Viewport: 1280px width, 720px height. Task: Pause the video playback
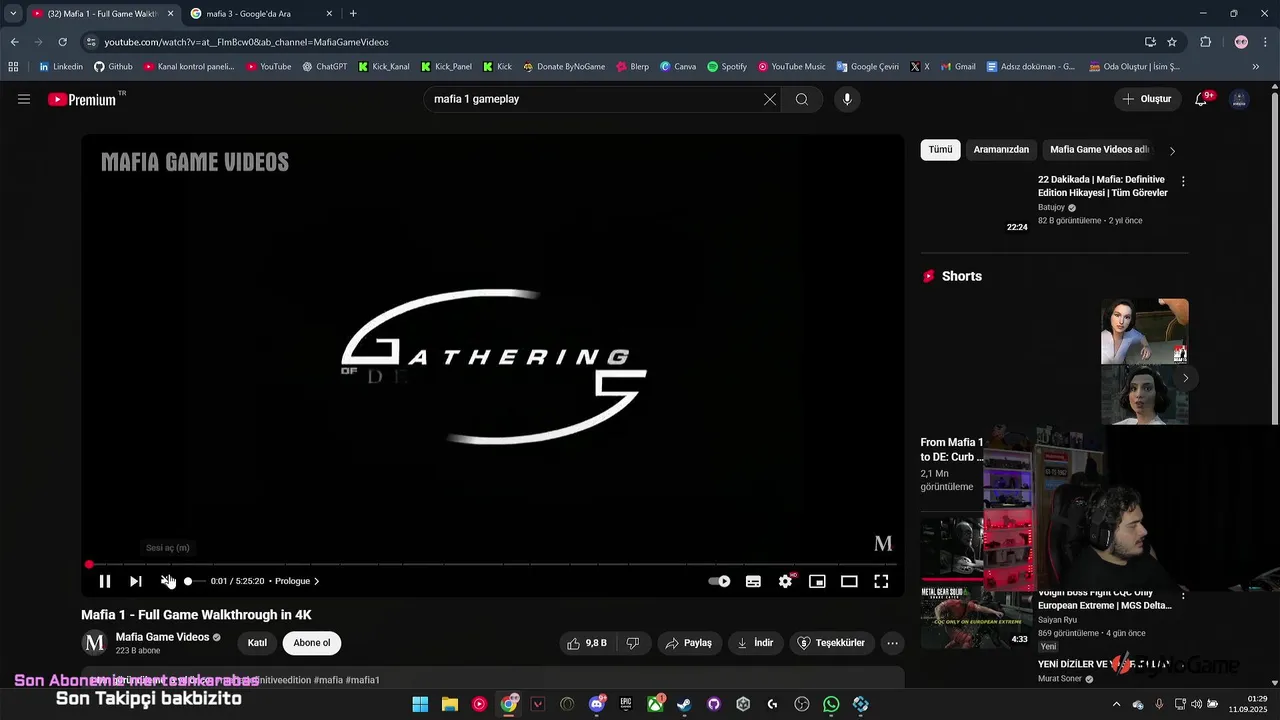pyautogui.click(x=105, y=581)
